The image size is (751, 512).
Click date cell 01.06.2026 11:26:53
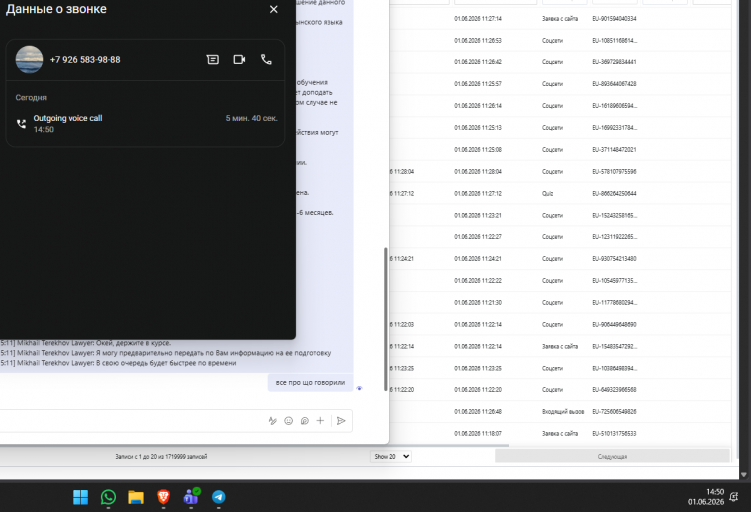coord(478,41)
